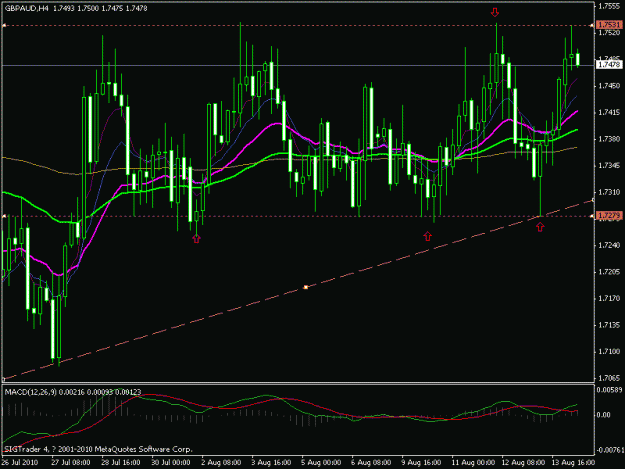
Task: Click the -0.00761 MACD scale value
Action: pos(609,450)
